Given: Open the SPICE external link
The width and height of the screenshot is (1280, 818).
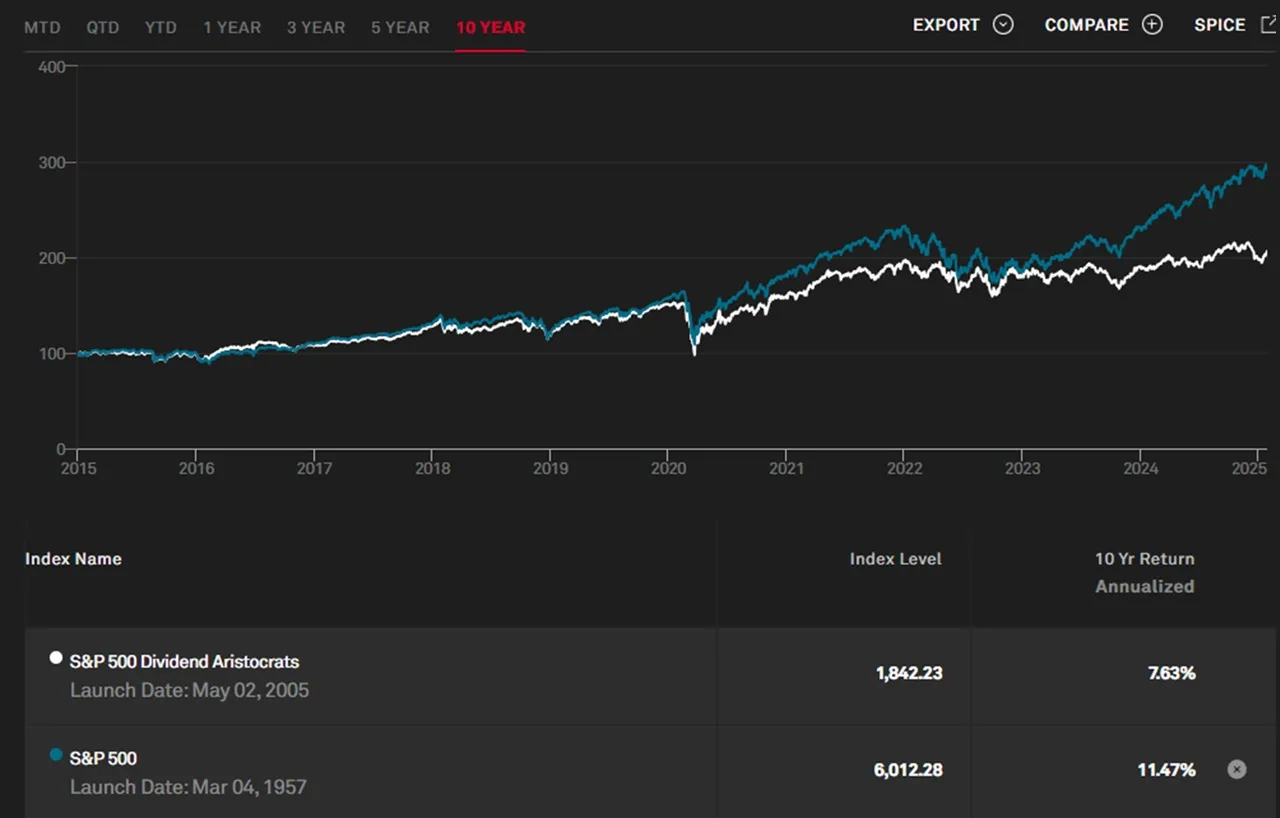Looking at the screenshot, I should [x=1220, y=25].
